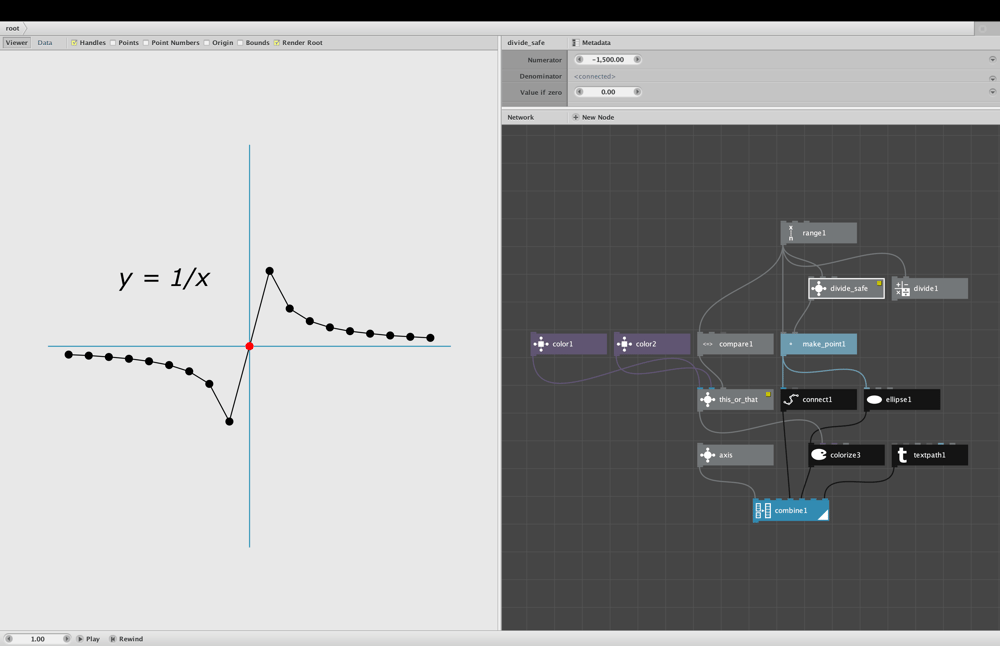1000x646 pixels.
Task: Switch to the Viewer tab
Action: pyautogui.click(x=17, y=43)
